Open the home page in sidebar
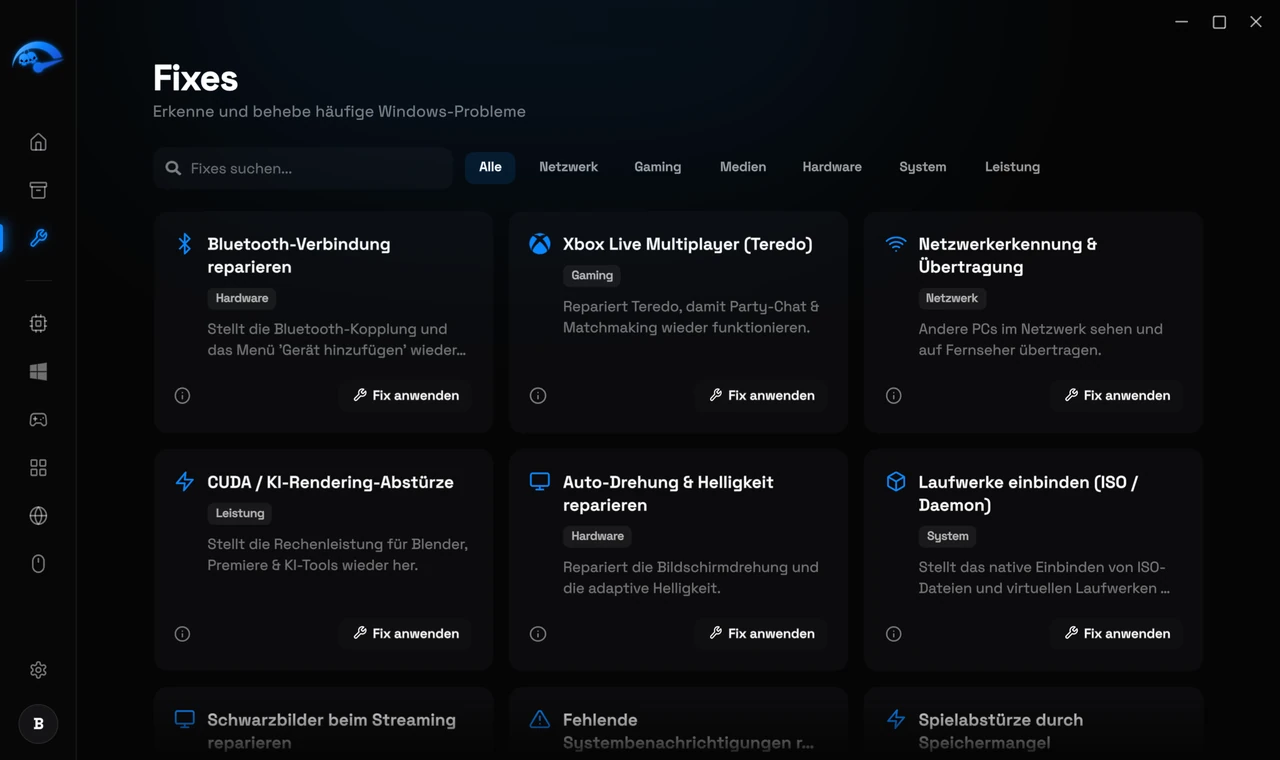This screenshot has width=1280, height=760. coord(38,142)
